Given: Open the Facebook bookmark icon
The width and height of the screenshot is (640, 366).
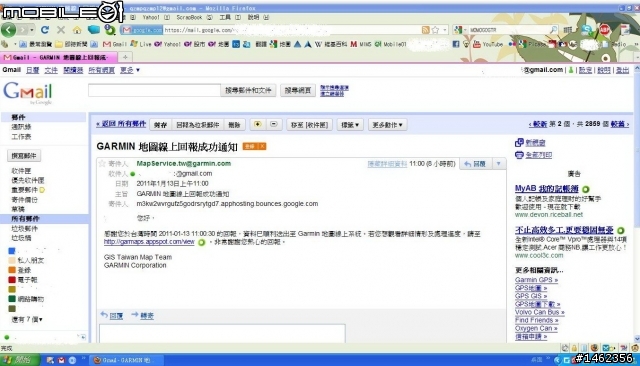Looking at the screenshot, I should pyautogui.click(x=456, y=44).
